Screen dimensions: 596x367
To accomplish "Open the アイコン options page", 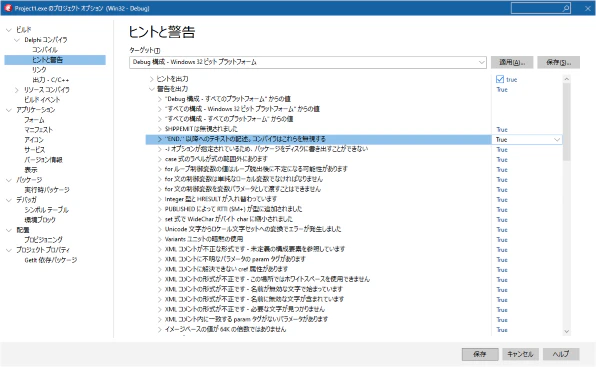I will 34,140.
